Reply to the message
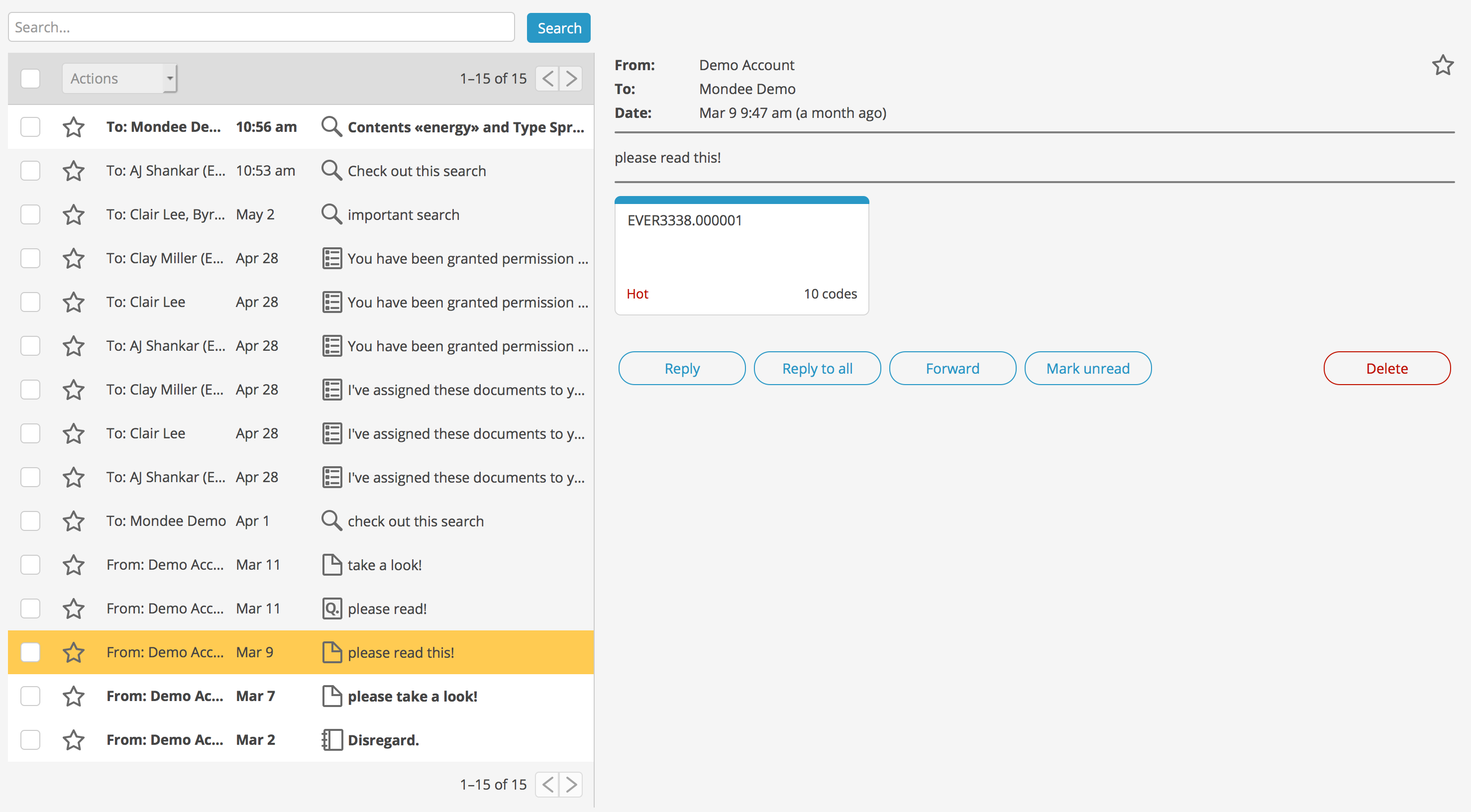Image resolution: width=1471 pixels, height=812 pixels. 682,368
